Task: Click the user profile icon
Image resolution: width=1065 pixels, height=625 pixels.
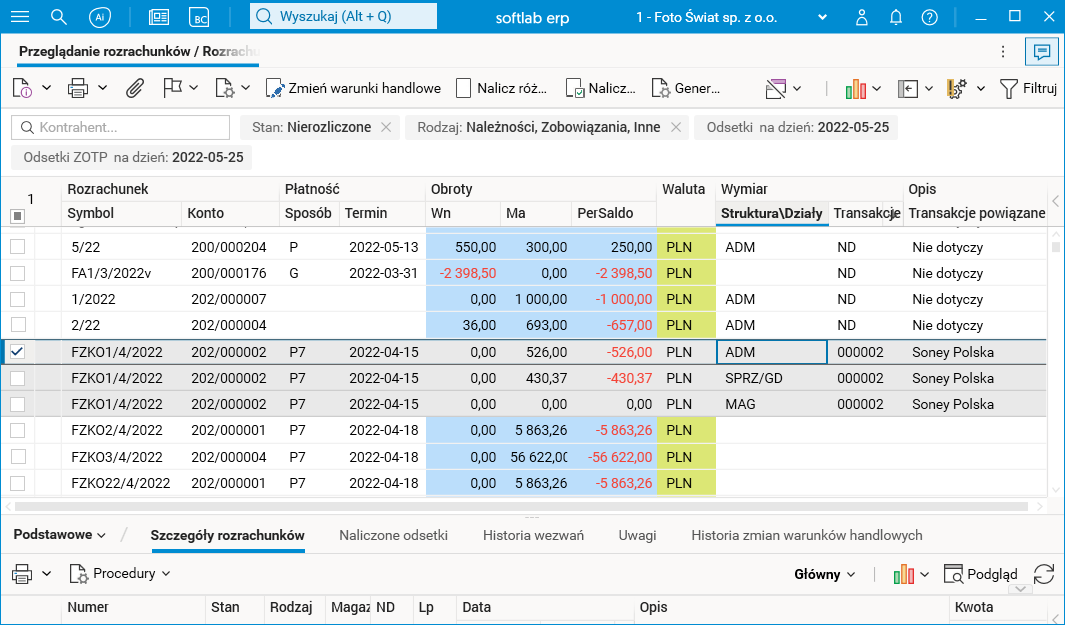Action: tap(862, 17)
